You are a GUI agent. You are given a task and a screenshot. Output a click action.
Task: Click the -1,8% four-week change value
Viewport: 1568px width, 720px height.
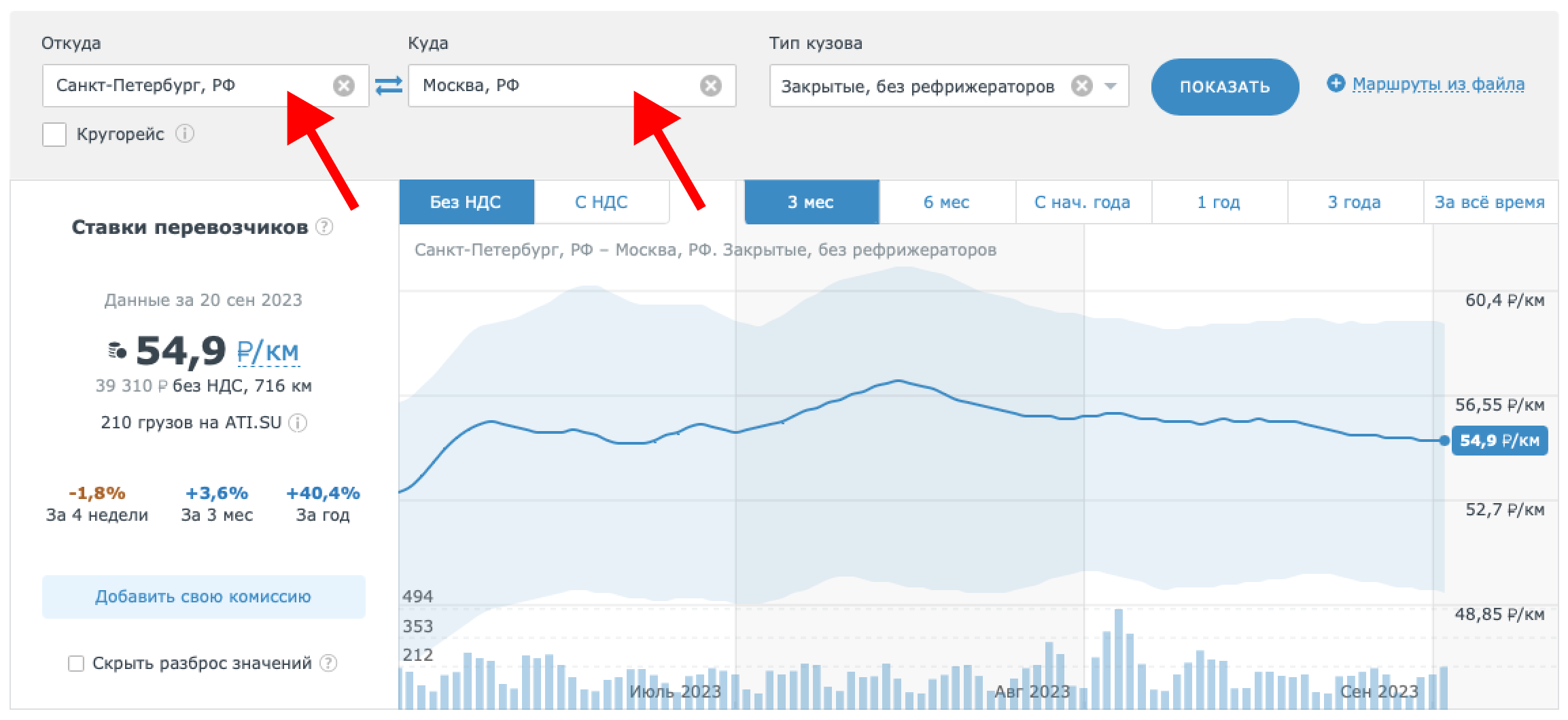click(97, 493)
